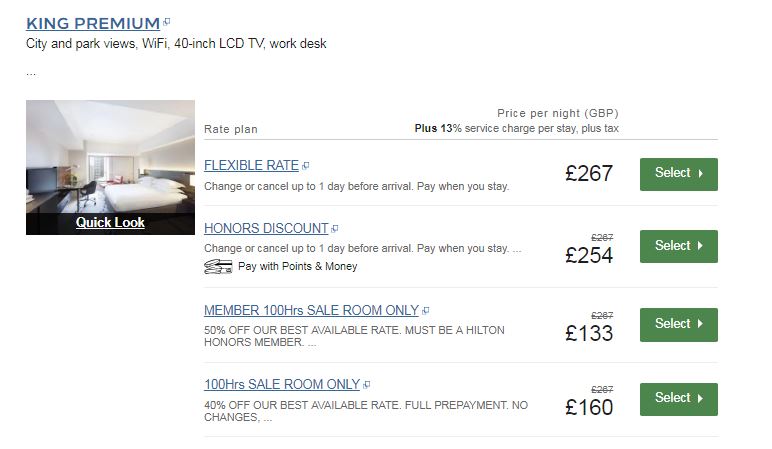Click the popup icon beside KING PREMIUM
The height and width of the screenshot is (449, 772).
point(167,22)
